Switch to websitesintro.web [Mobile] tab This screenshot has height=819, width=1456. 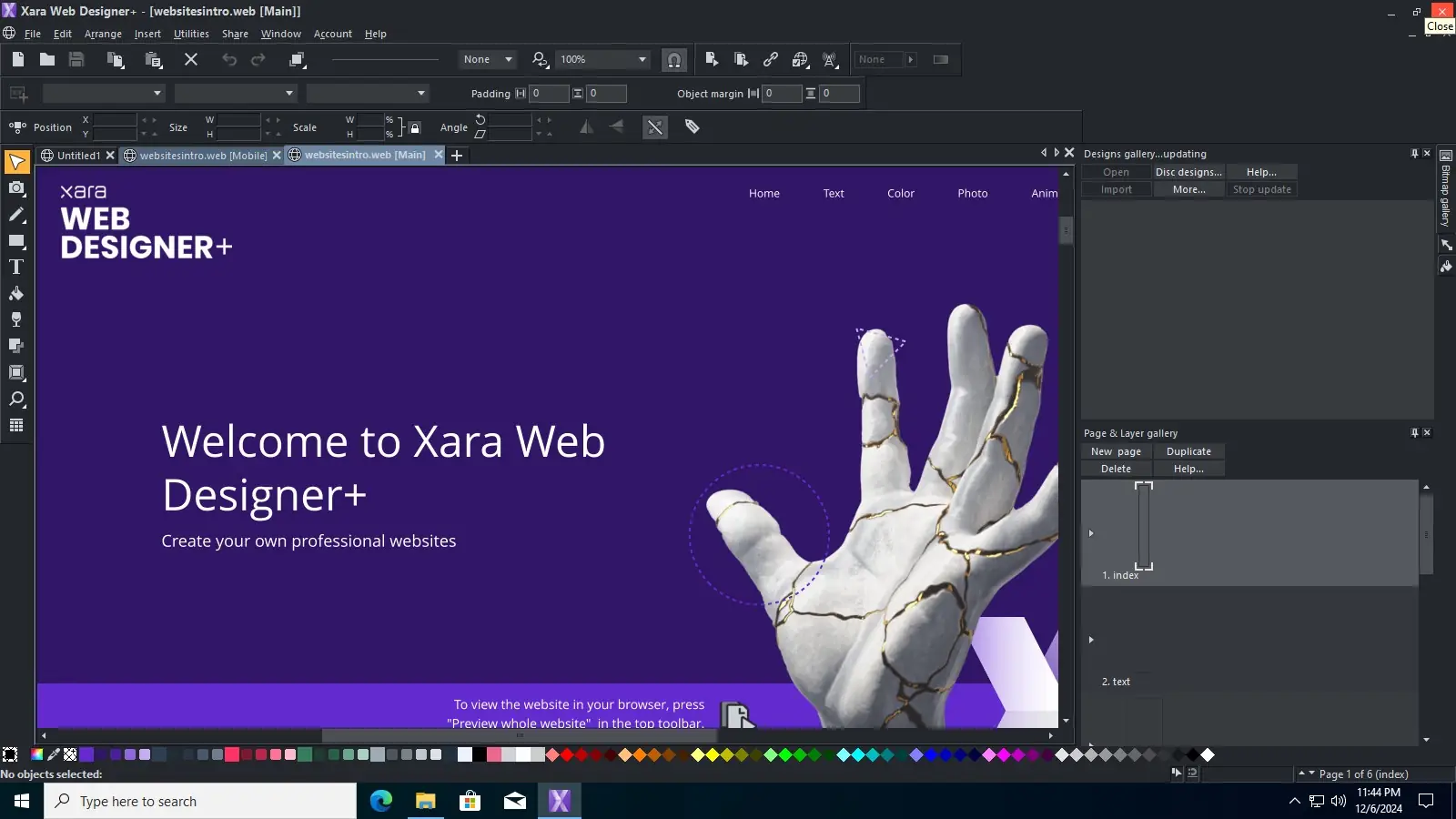pos(203,156)
